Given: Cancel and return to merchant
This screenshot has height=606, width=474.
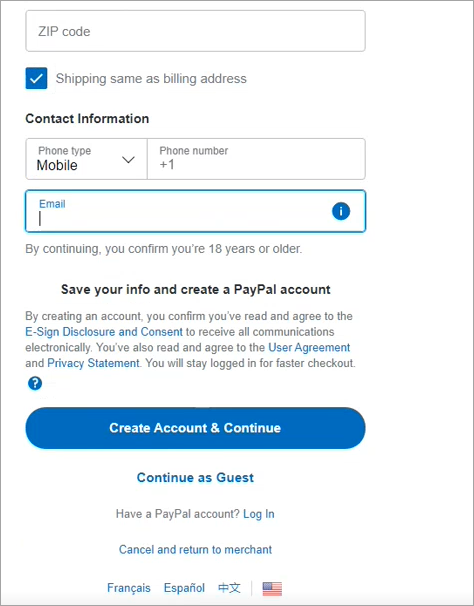Looking at the screenshot, I should pos(195,550).
